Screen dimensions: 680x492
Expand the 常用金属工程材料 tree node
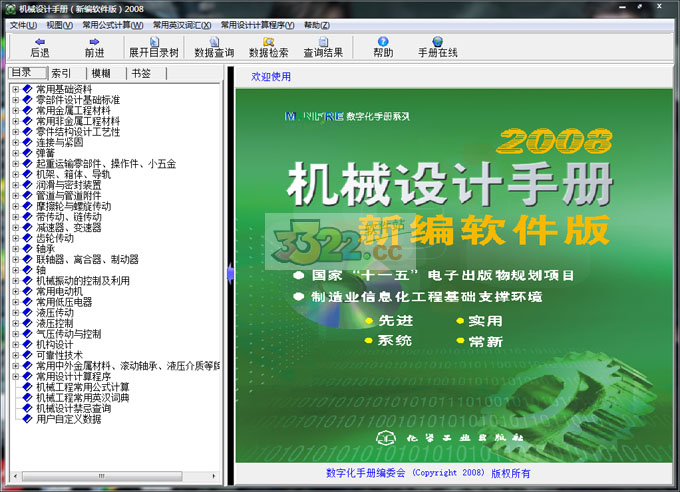coord(16,111)
